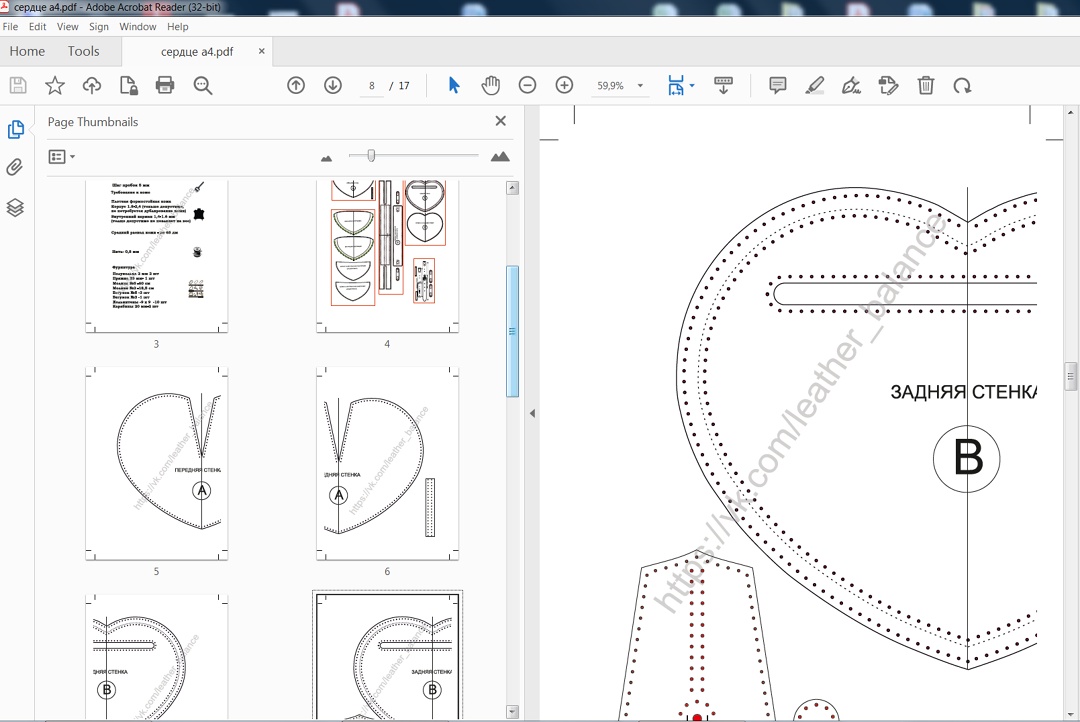The height and width of the screenshot is (722, 1080).
Task: Open the zoom level 59,9% dropdown
Action: click(641, 87)
